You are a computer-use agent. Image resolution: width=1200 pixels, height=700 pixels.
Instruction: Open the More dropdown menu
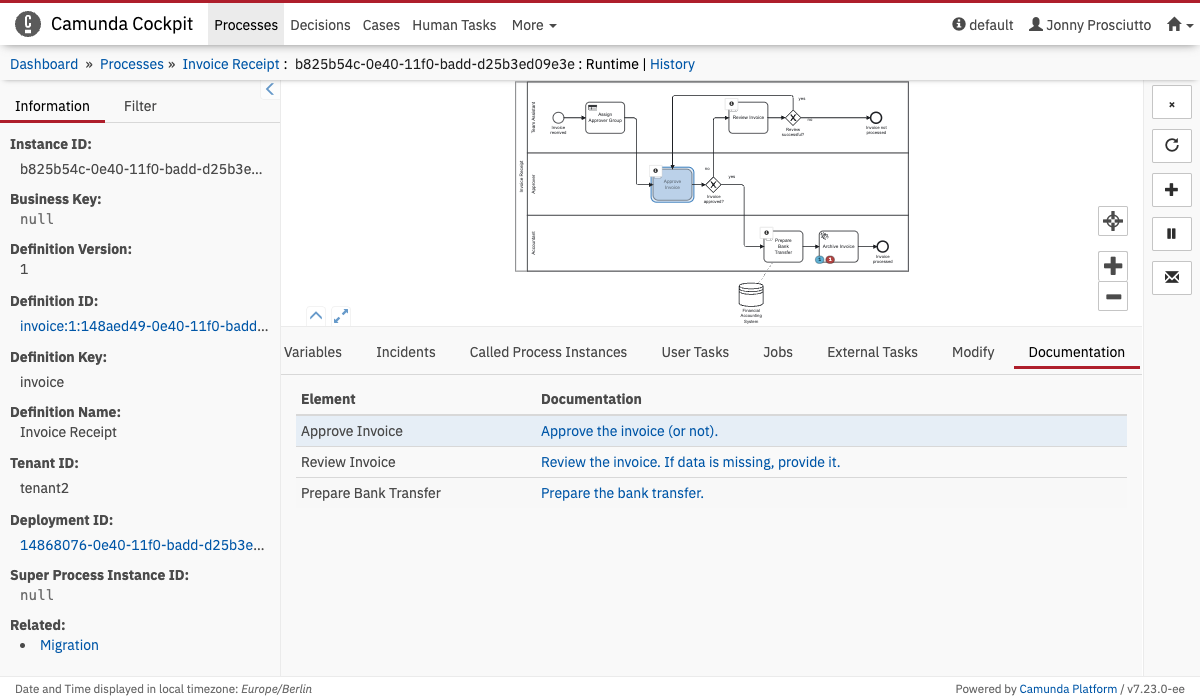click(534, 25)
